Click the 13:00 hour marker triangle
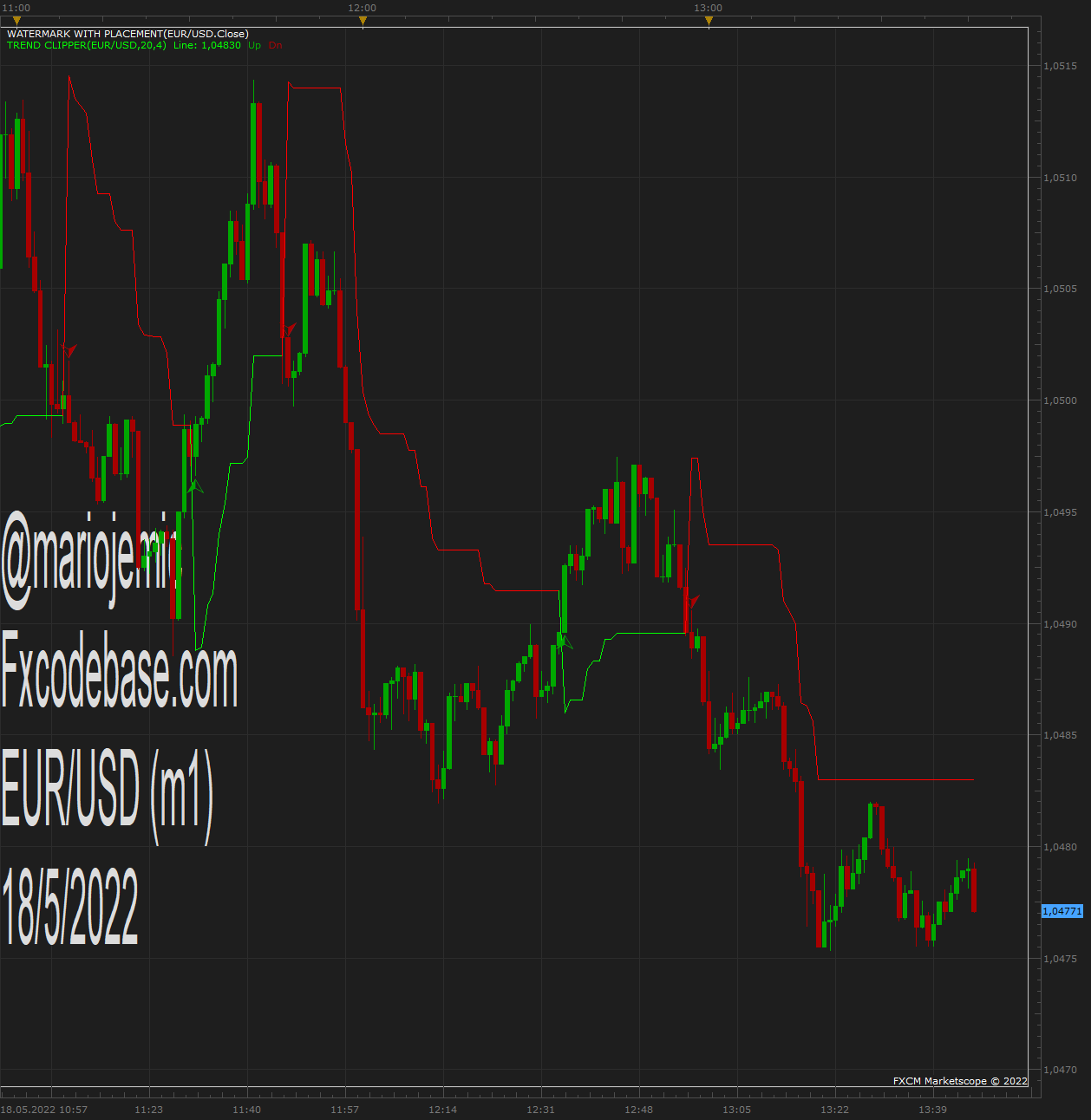Viewport: 1091px width, 1120px height. coord(709,21)
